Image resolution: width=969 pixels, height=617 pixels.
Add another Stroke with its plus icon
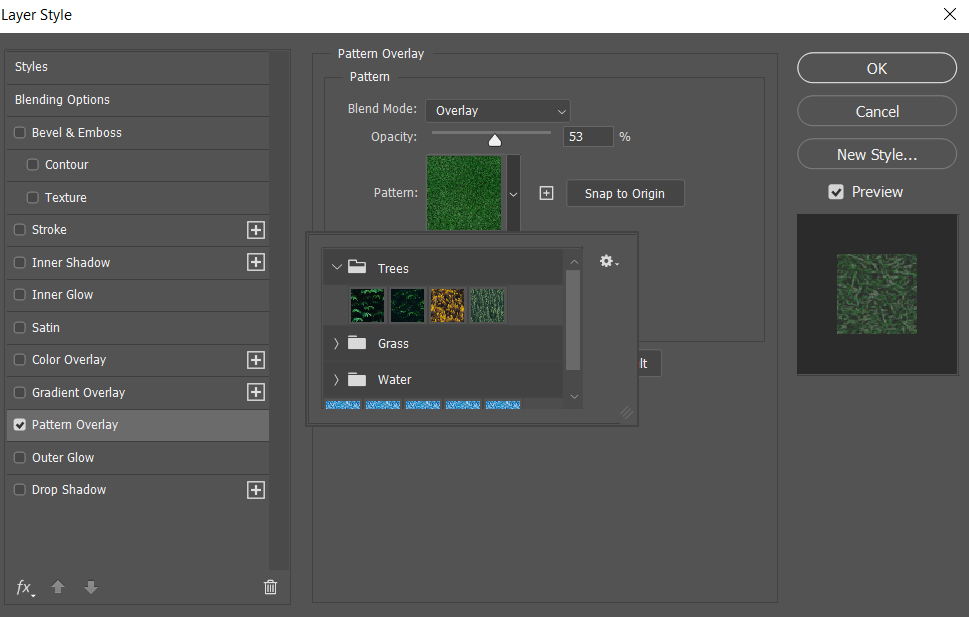[x=256, y=230]
